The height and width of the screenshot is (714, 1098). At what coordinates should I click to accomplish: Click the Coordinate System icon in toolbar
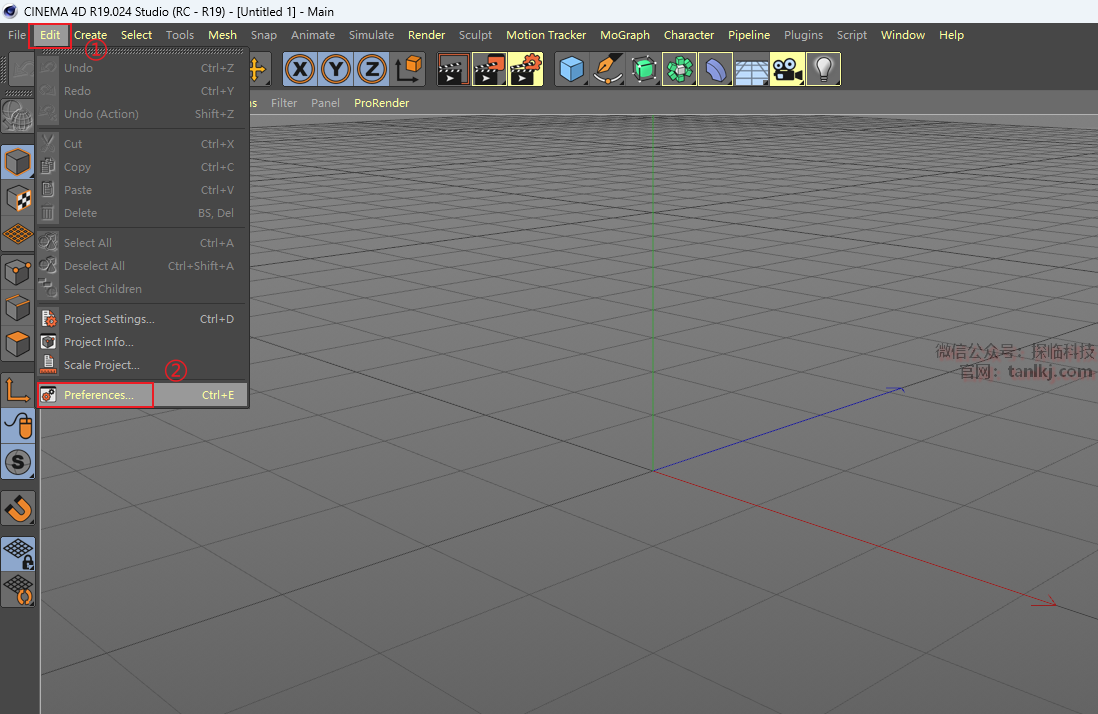409,69
